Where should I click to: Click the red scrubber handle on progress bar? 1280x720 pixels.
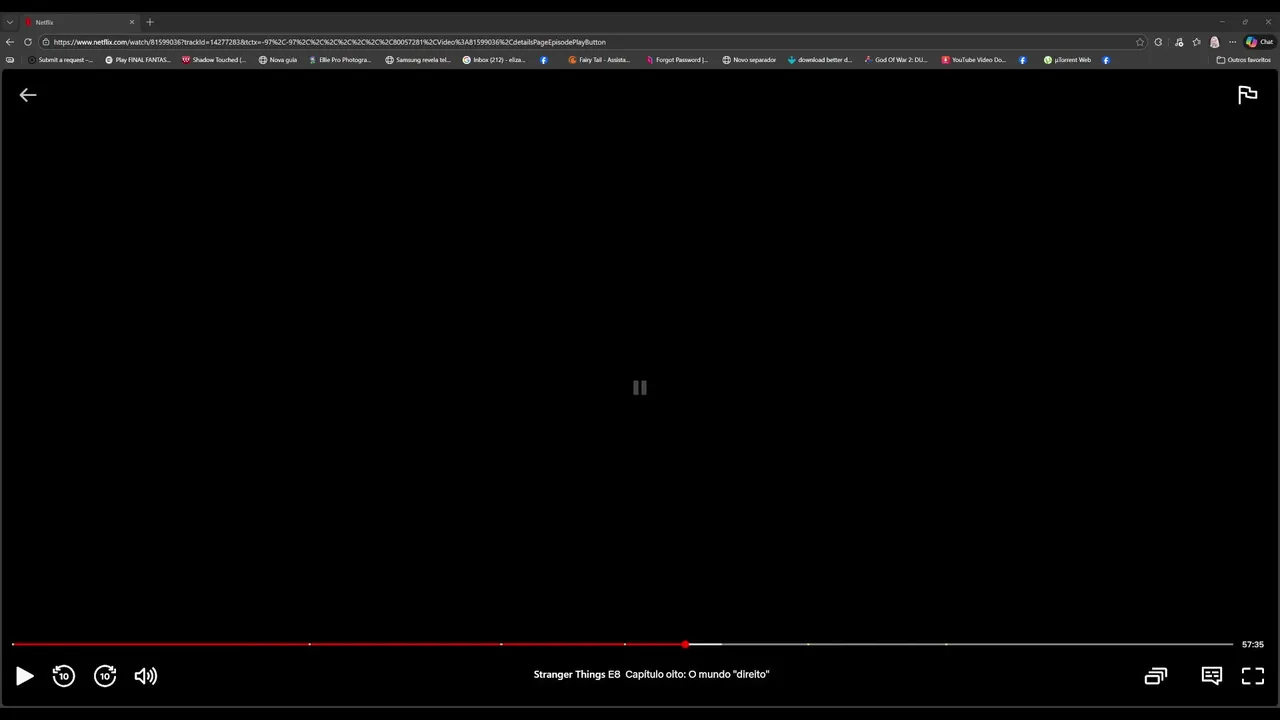(685, 644)
